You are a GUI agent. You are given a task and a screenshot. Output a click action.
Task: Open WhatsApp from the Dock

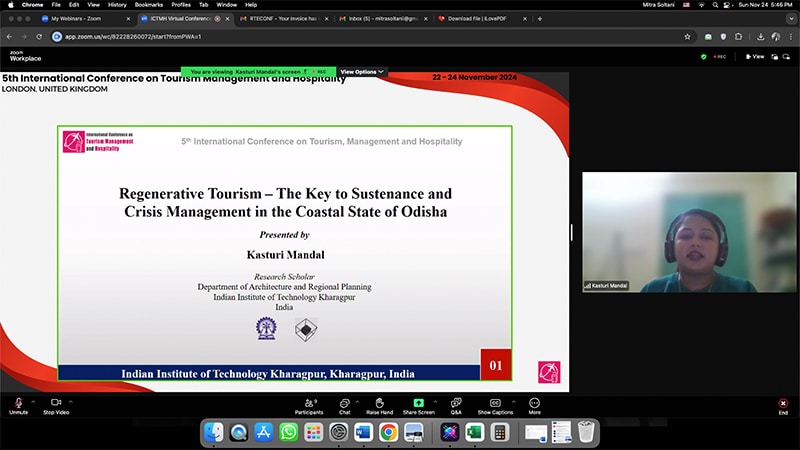[x=289, y=432]
